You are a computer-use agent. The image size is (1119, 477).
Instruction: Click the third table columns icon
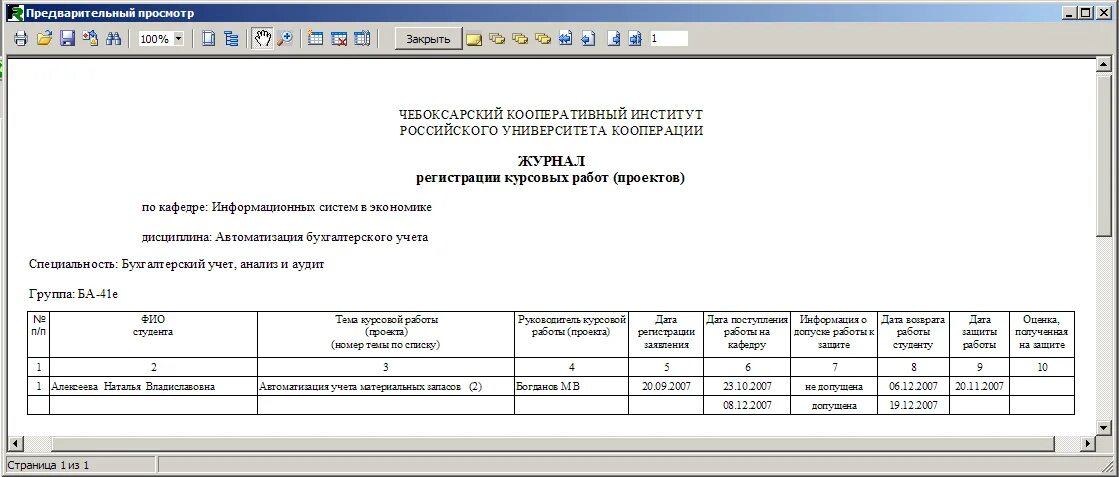[x=363, y=39]
